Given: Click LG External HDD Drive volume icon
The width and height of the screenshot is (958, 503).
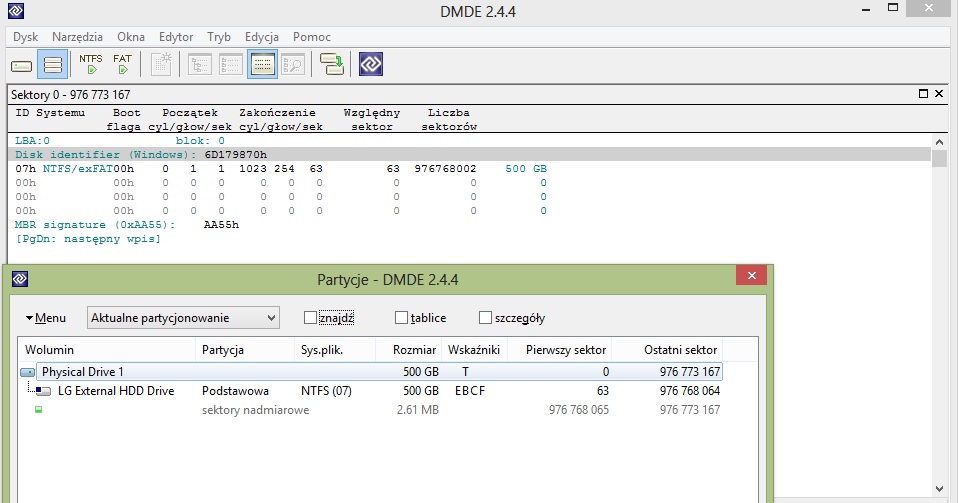Looking at the screenshot, I should 43,391.
